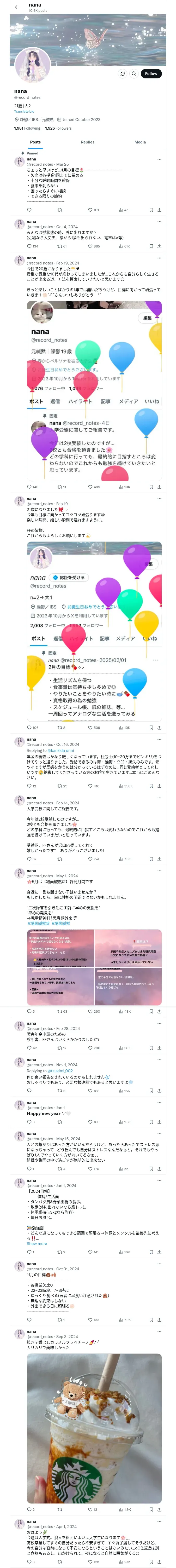Open more options on Oct 4, 2024 post
This screenshot has width=176, height=1568.
160,222
